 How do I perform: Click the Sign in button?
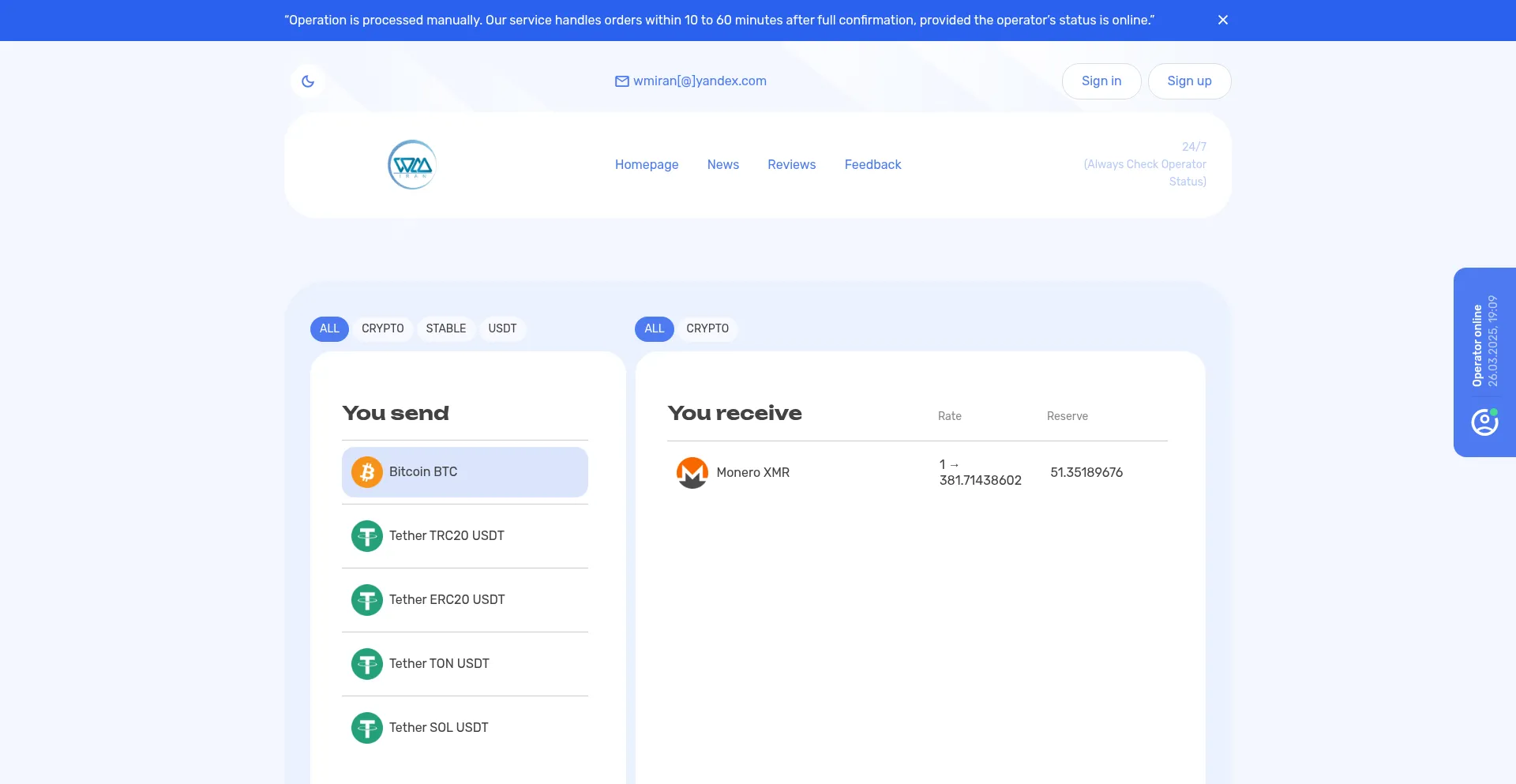(1101, 81)
